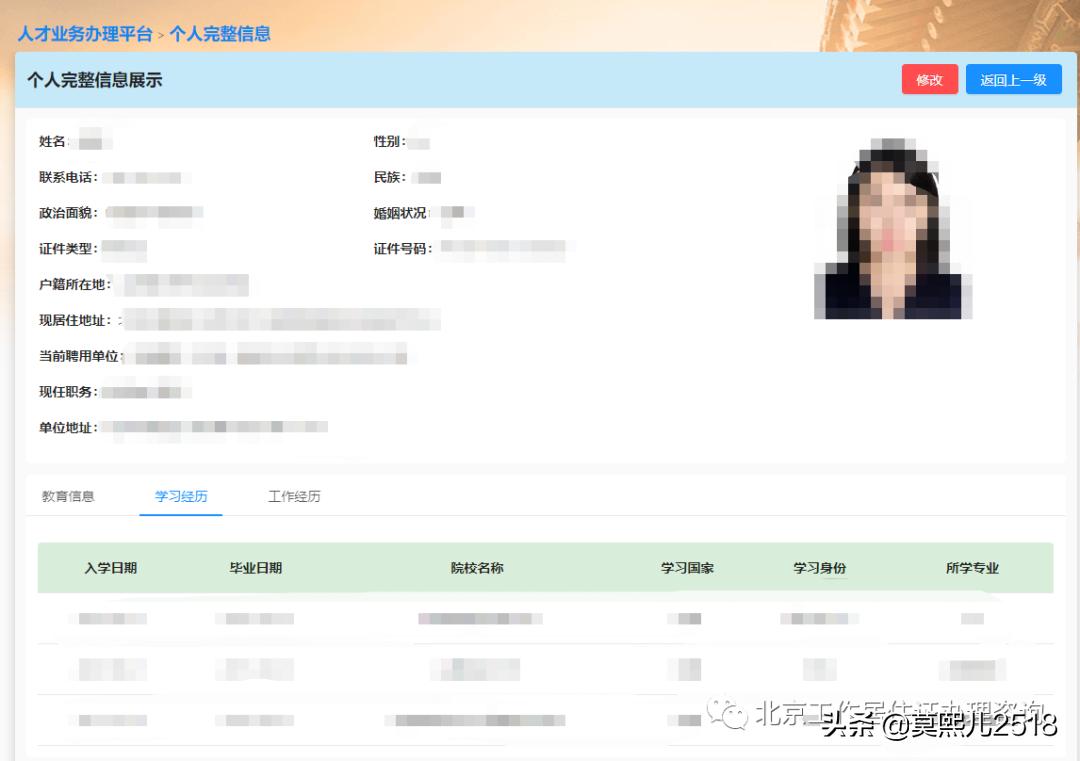This screenshot has height=761, width=1080.
Task: Open 人才业务办理平台 breadcrumb link
Action: pyautogui.click(x=85, y=34)
